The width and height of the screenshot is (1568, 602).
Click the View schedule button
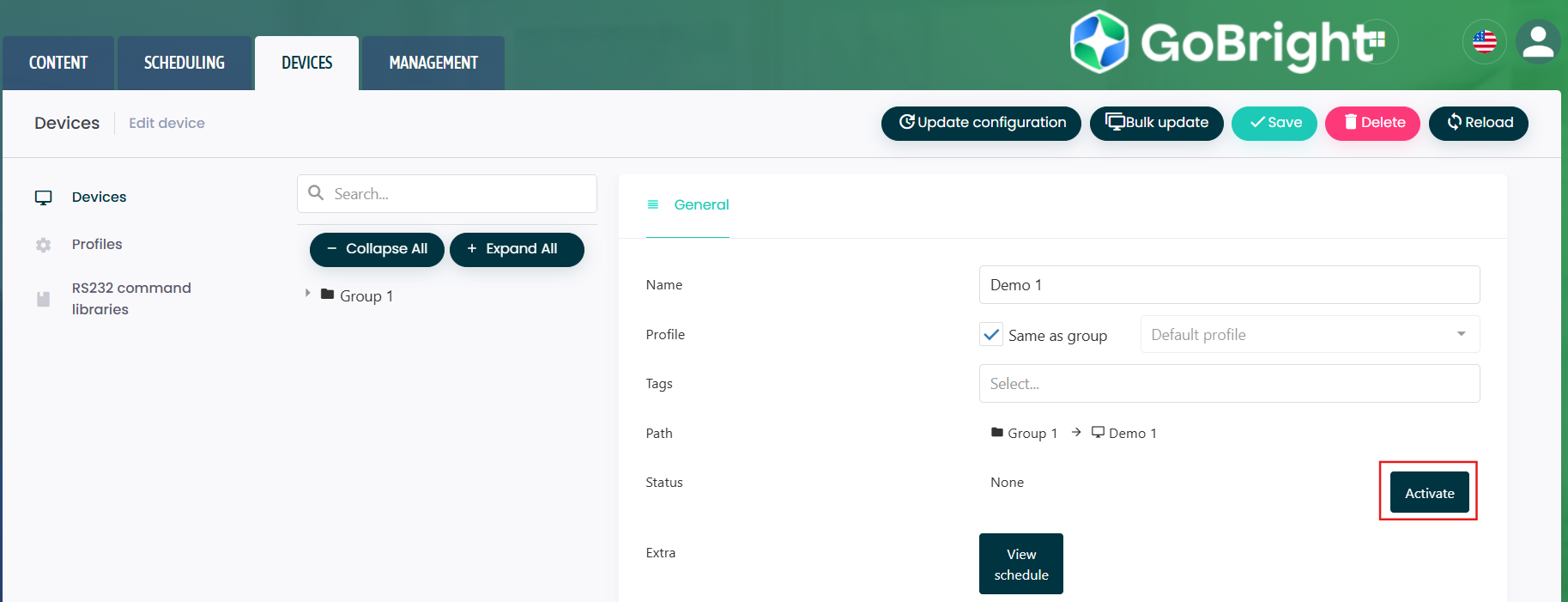pyautogui.click(x=1020, y=564)
